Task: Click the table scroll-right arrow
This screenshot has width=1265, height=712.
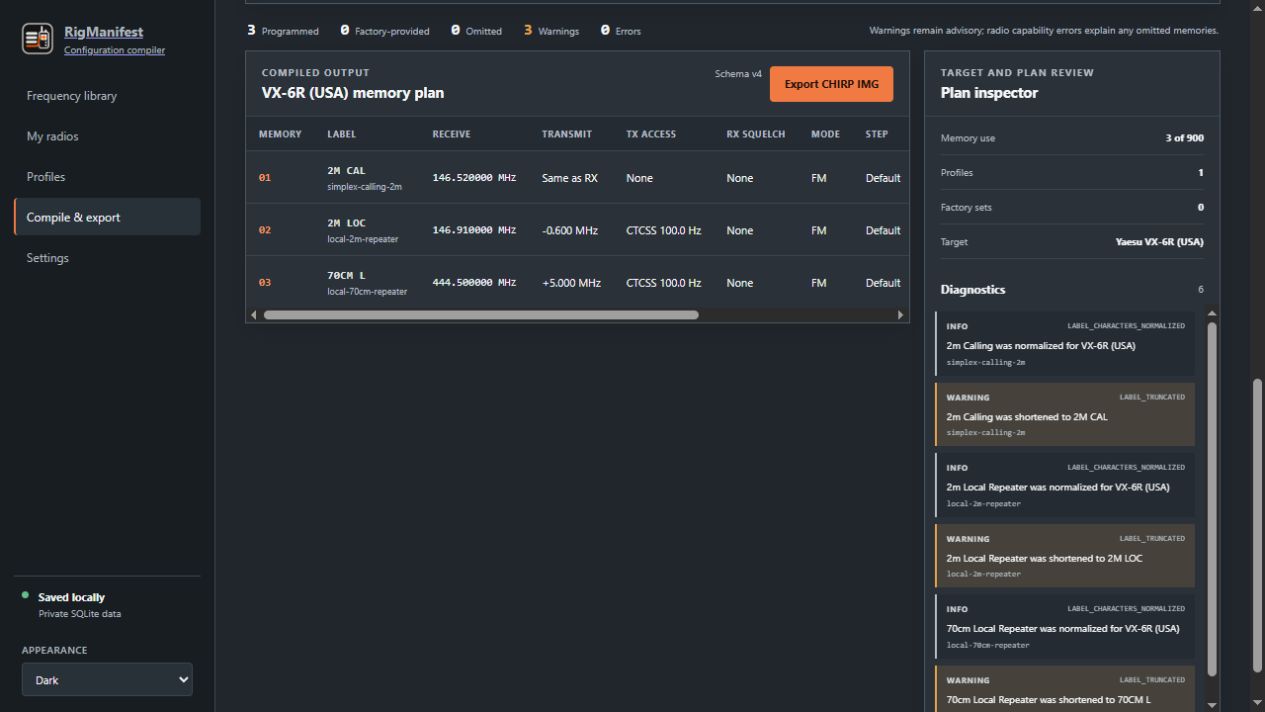Action: [900, 315]
